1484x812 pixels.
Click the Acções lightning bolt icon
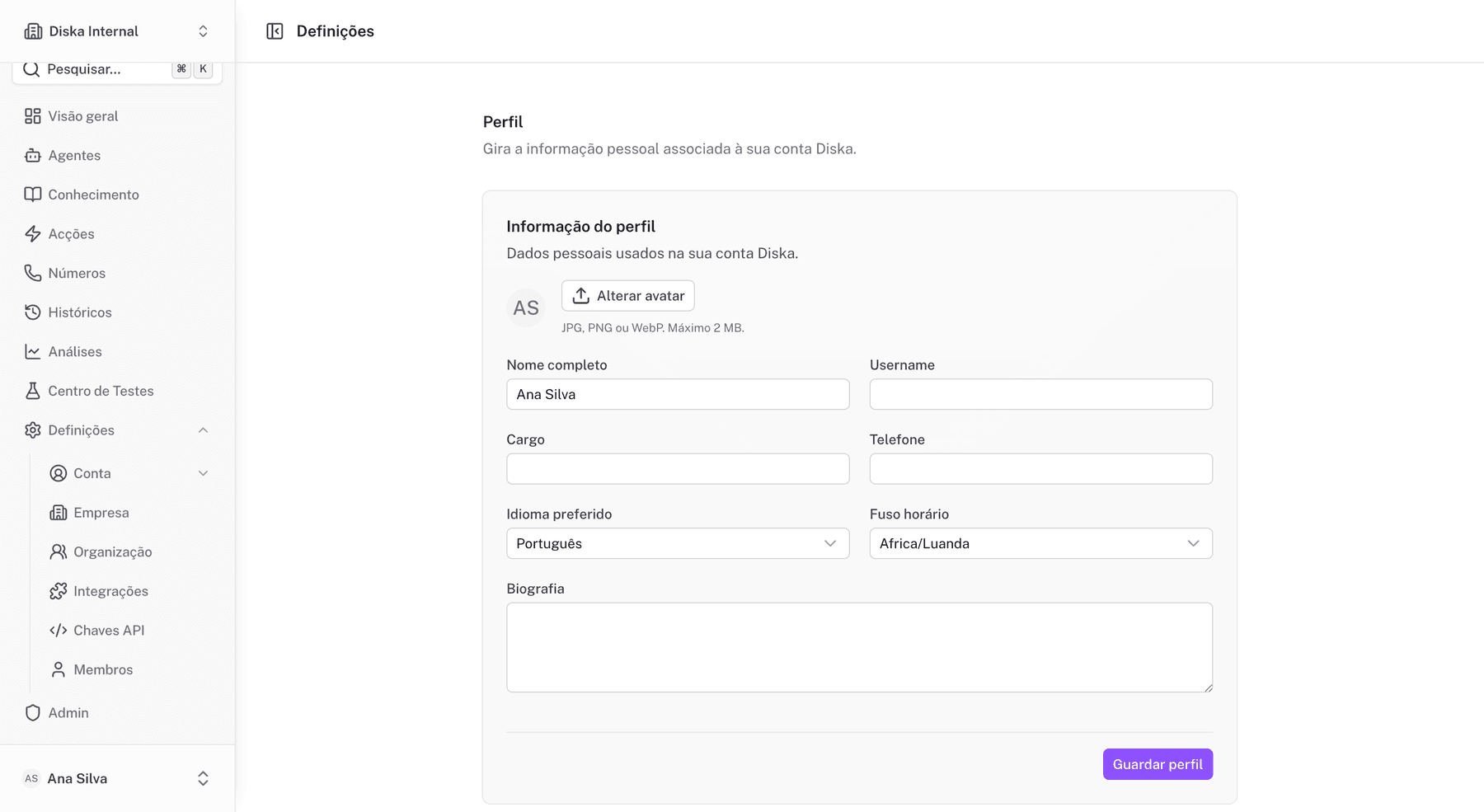[x=33, y=234]
